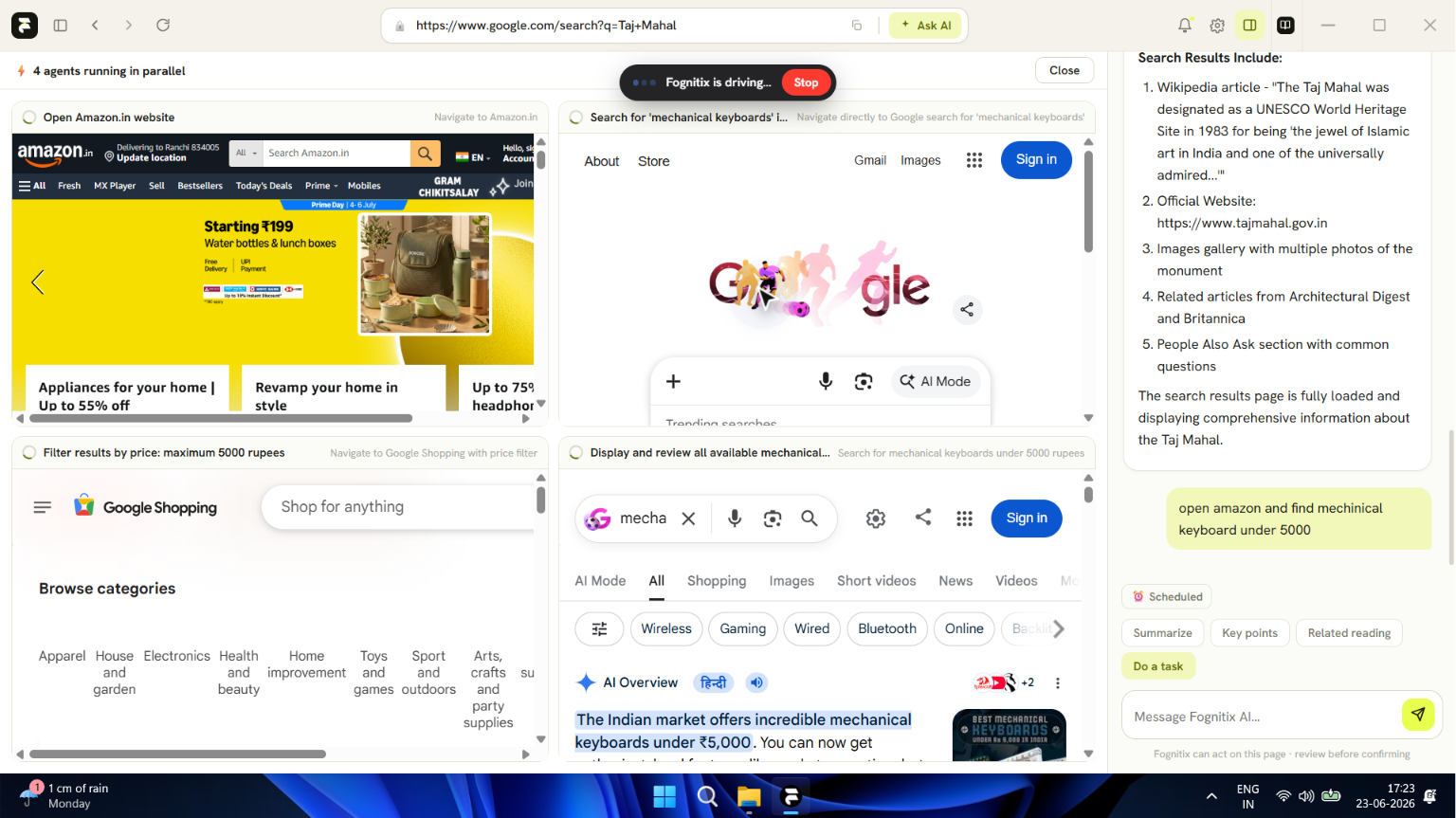Open the Store link on Google homepage
Image resolution: width=1456 pixels, height=818 pixels.
tap(654, 161)
